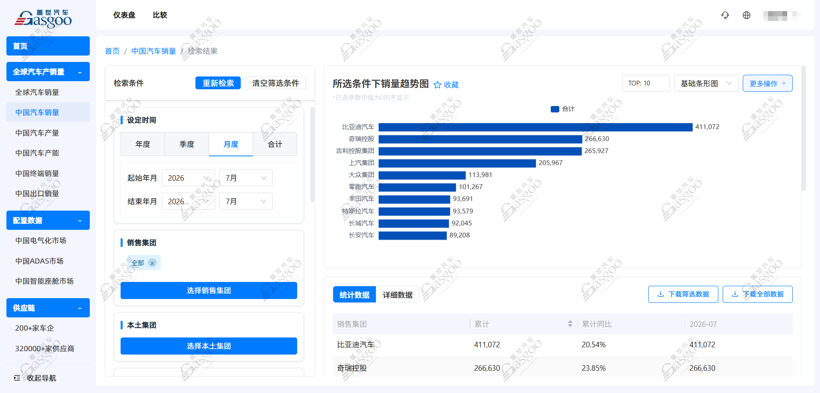
Task: Click the 重新检索 button
Action: 218,83
